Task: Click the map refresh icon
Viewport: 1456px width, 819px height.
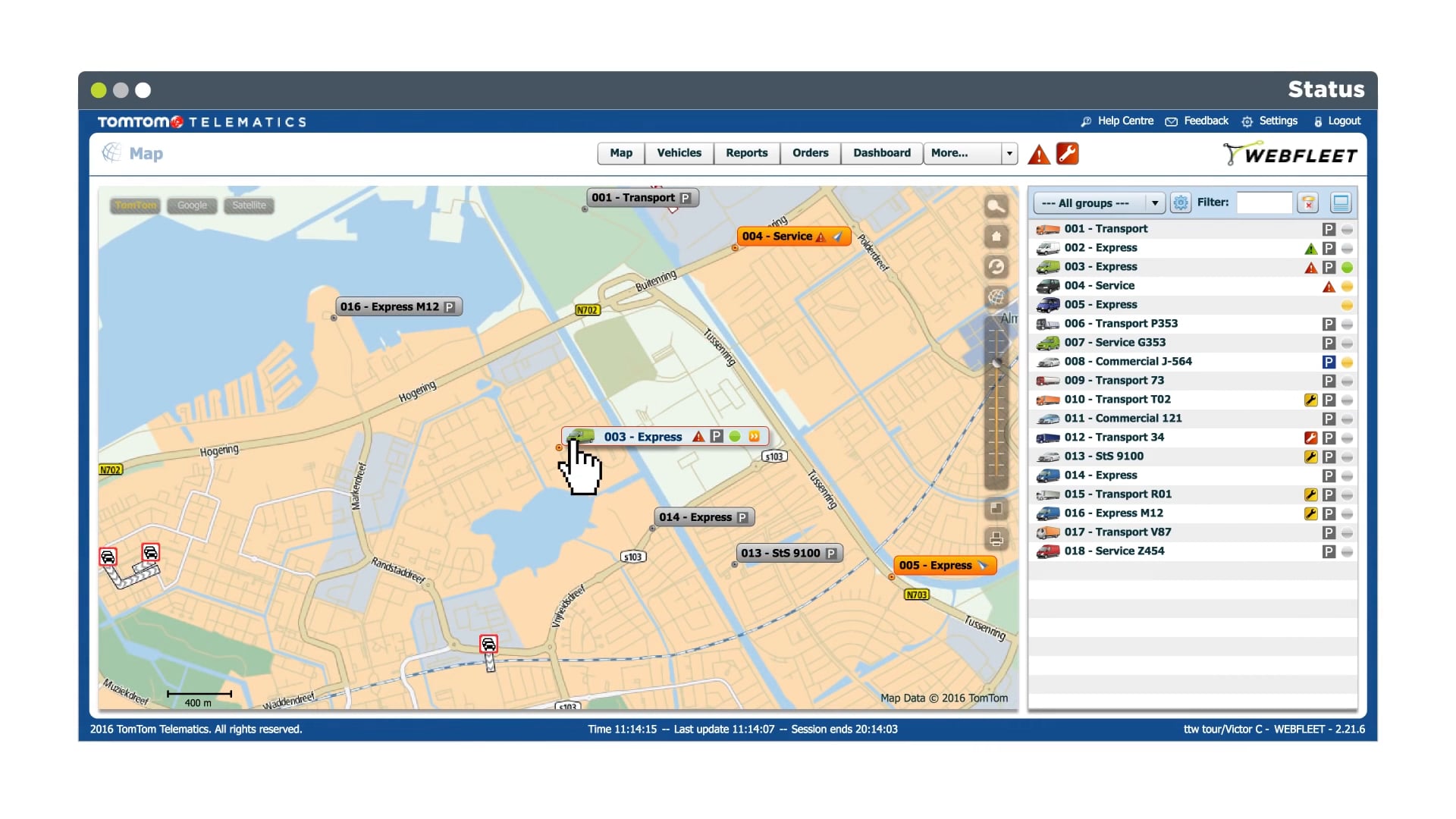Action: [x=996, y=266]
